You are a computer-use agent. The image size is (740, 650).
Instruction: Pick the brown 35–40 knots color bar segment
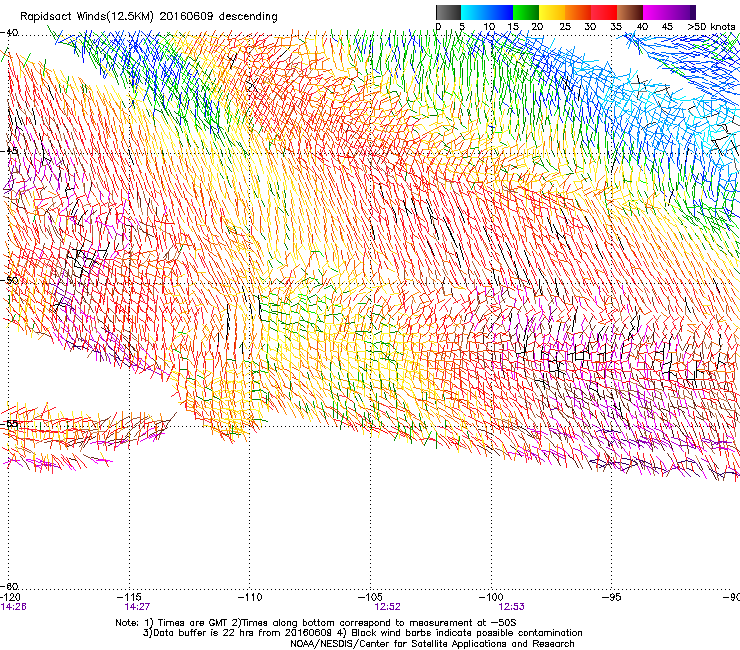point(630,12)
